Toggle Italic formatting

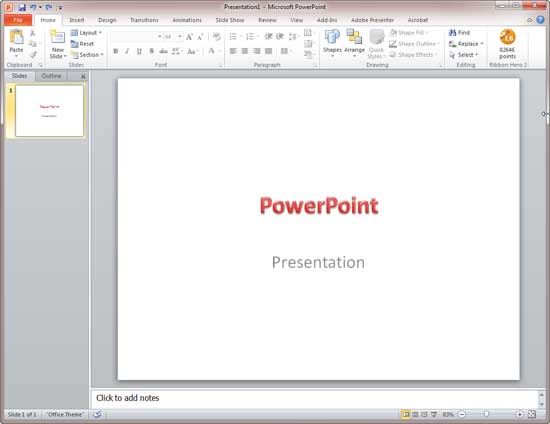click(127, 51)
